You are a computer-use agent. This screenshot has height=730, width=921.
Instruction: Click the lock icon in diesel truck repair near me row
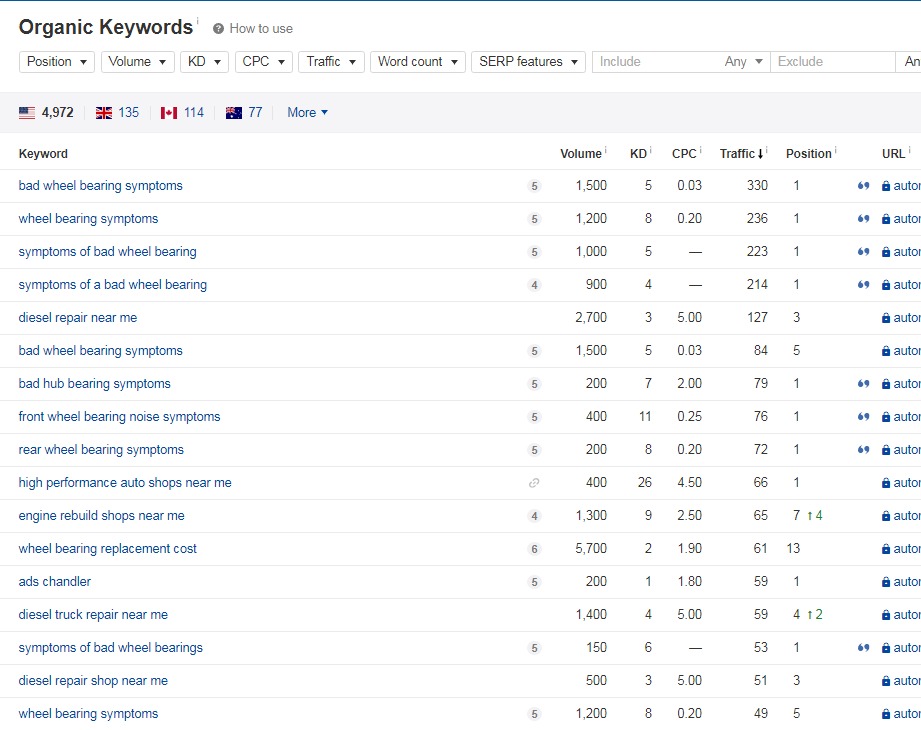tap(886, 614)
